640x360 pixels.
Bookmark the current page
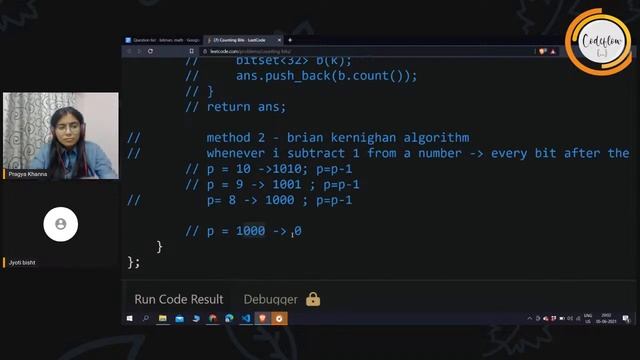(191, 51)
